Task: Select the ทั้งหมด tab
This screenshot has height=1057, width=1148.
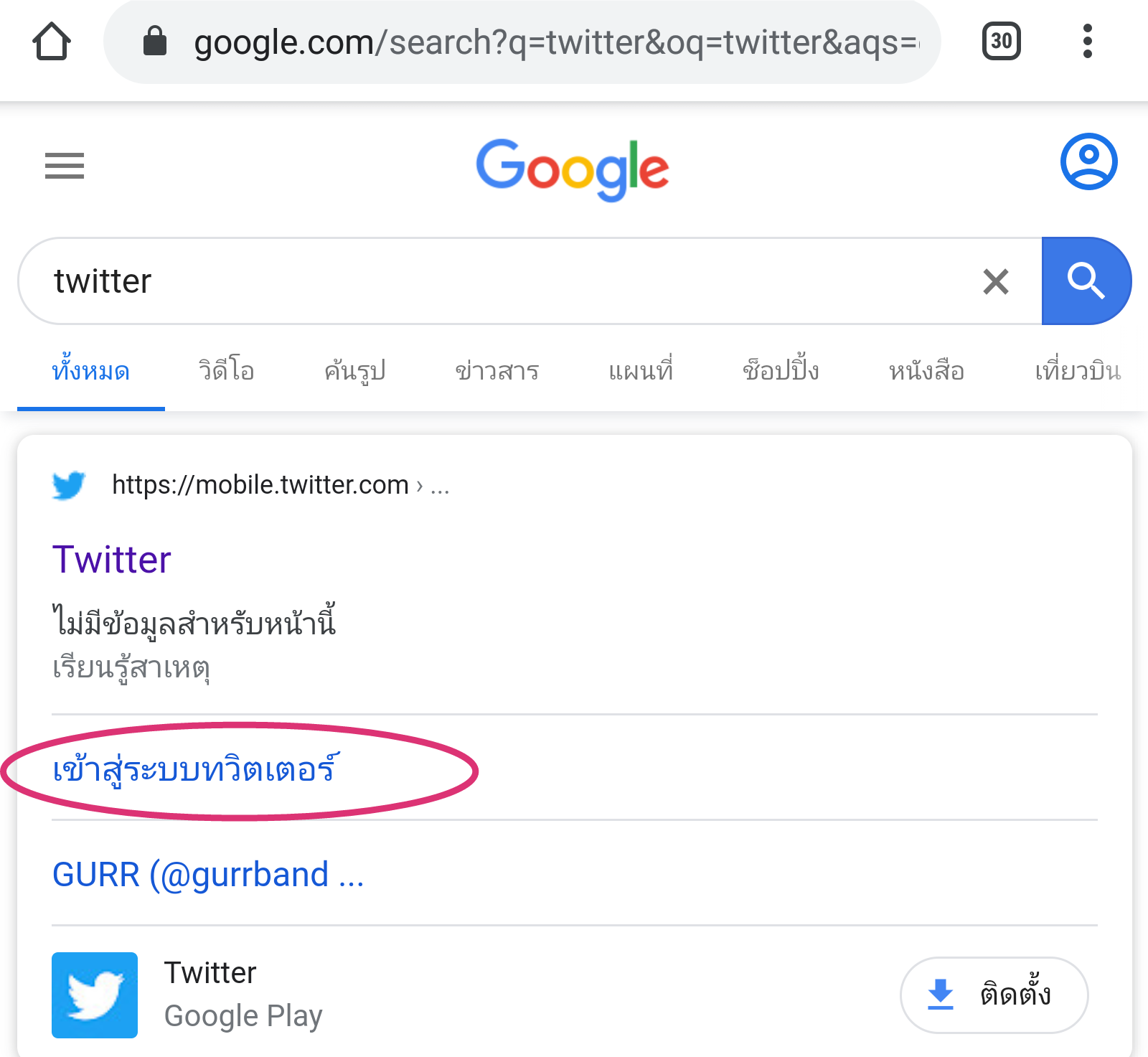Action: click(x=91, y=372)
